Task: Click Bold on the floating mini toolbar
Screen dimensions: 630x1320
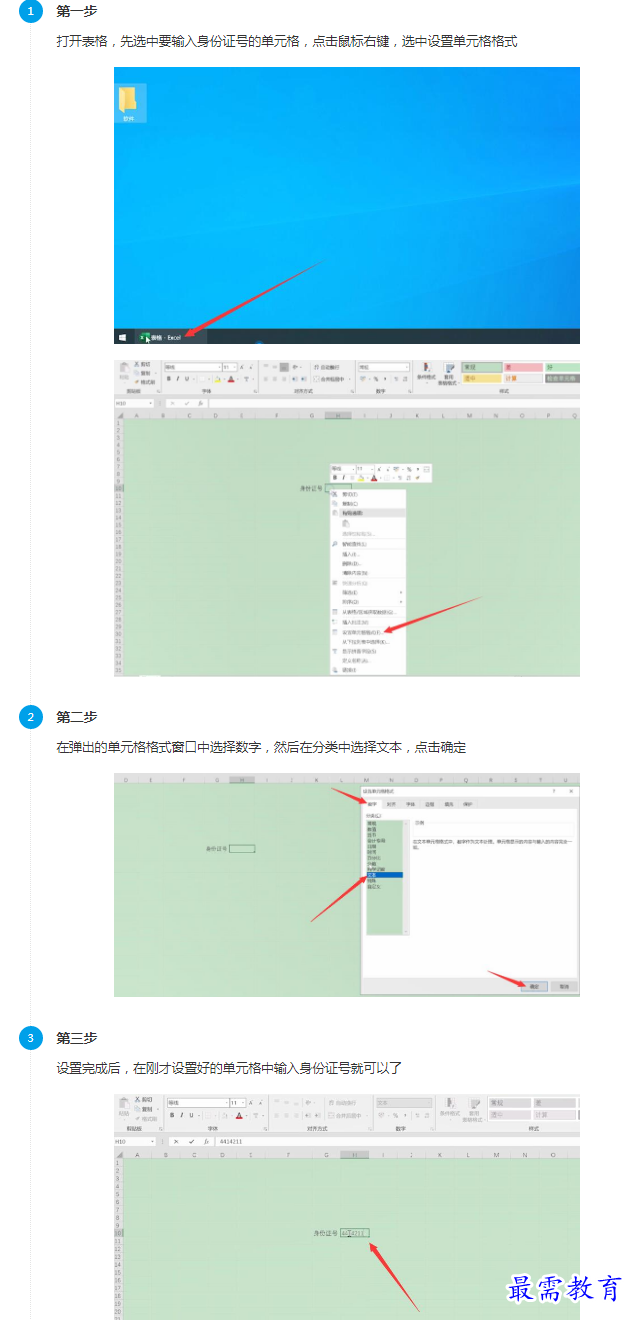Action: pyautogui.click(x=335, y=478)
